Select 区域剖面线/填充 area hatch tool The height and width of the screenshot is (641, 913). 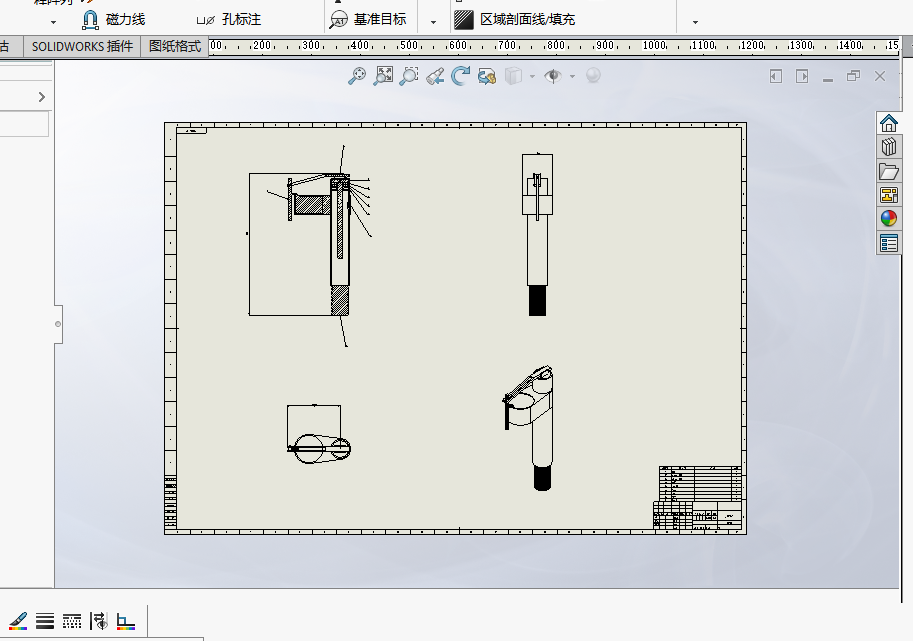coord(515,20)
